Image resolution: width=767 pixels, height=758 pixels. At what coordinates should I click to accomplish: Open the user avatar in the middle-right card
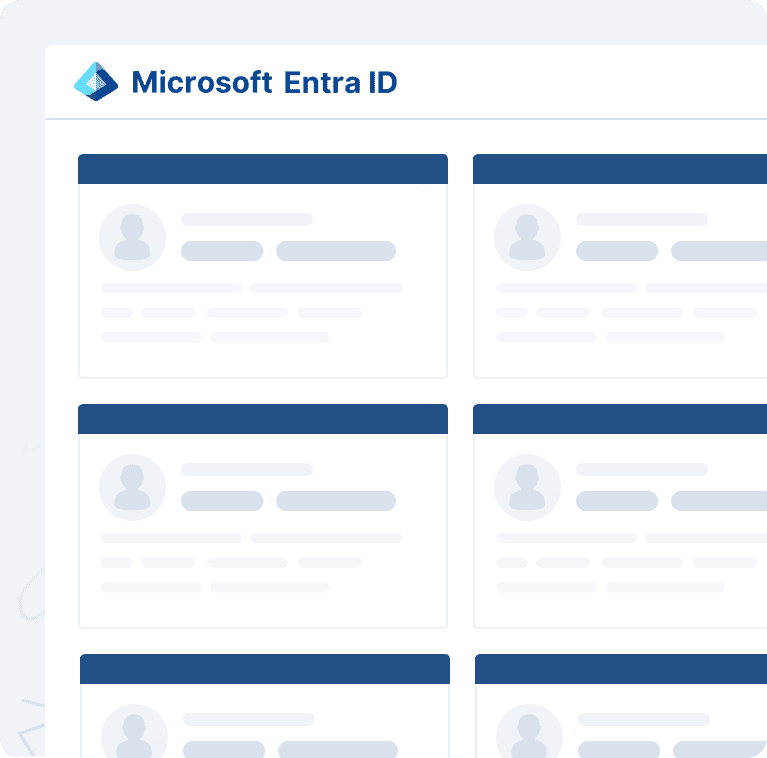click(x=527, y=487)
